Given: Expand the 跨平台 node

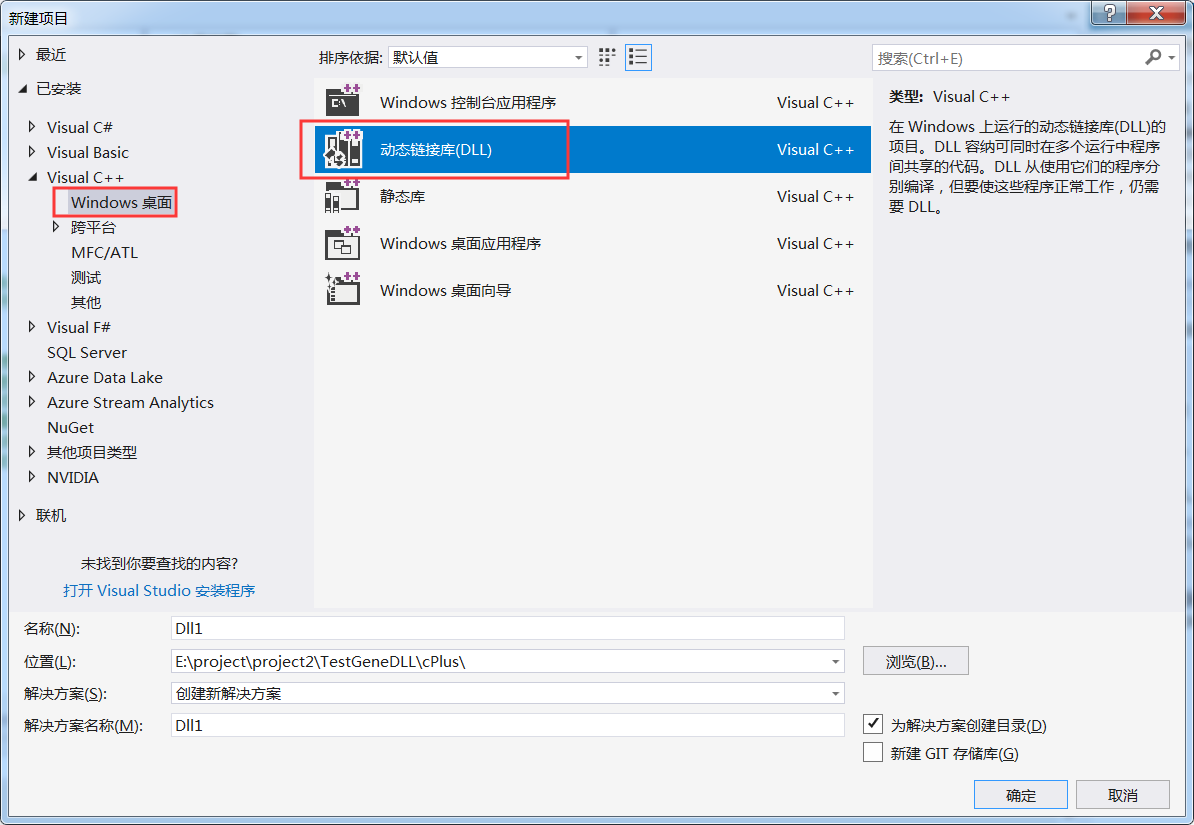Looking at the screenshot, I should (x=56, y=226).
